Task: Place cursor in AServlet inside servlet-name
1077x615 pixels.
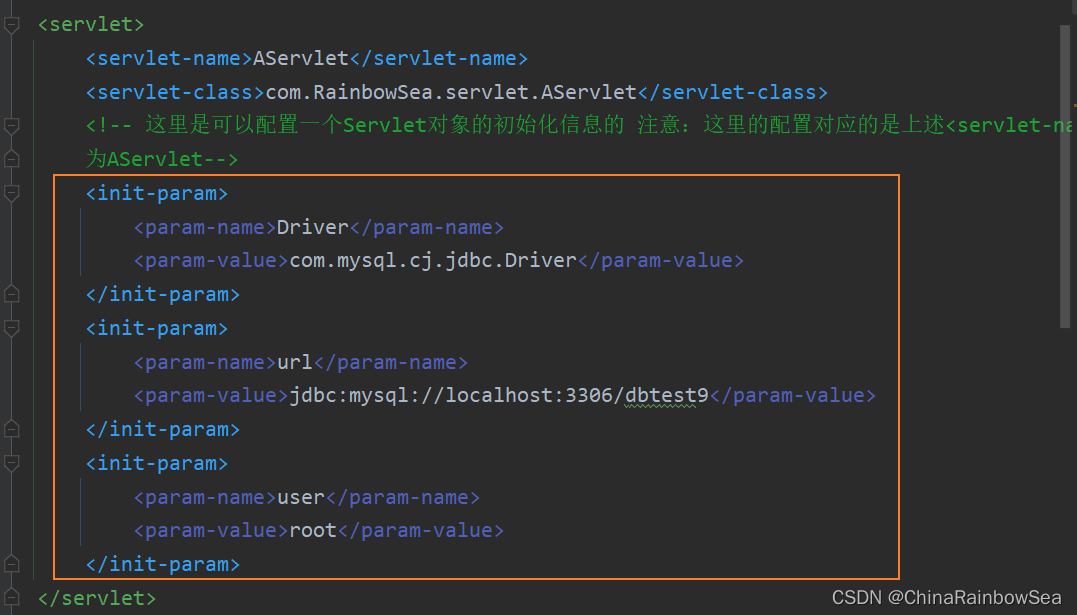Action: (x=301, y=58)
